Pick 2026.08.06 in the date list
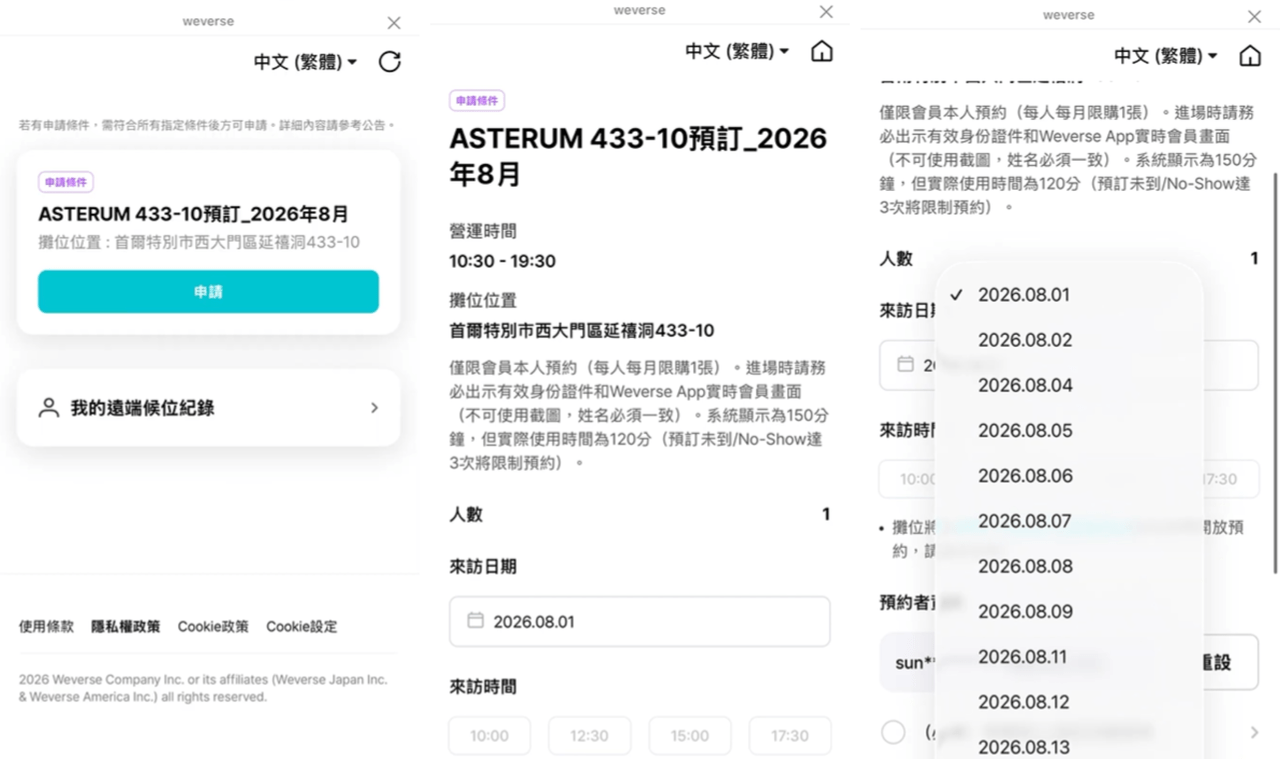This screenshot has width=1280, height=759. [1069, 476]
